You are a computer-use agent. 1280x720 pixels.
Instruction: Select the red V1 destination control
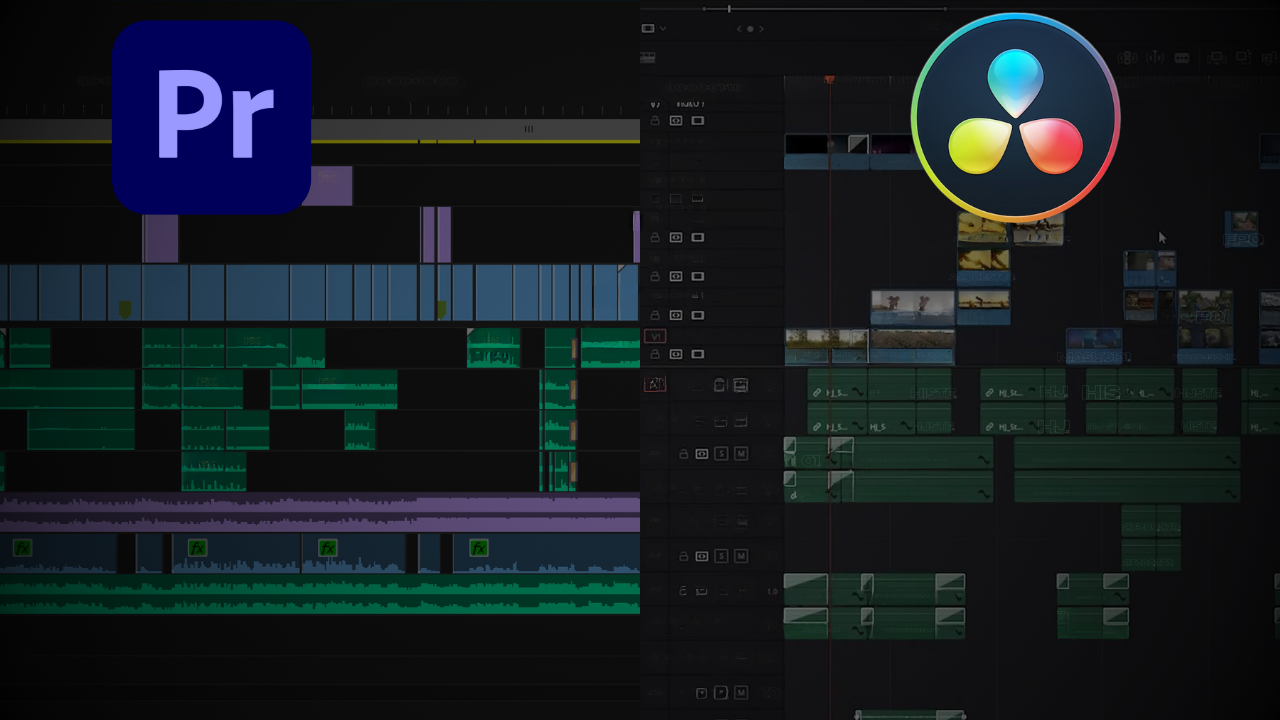point(655,337)
